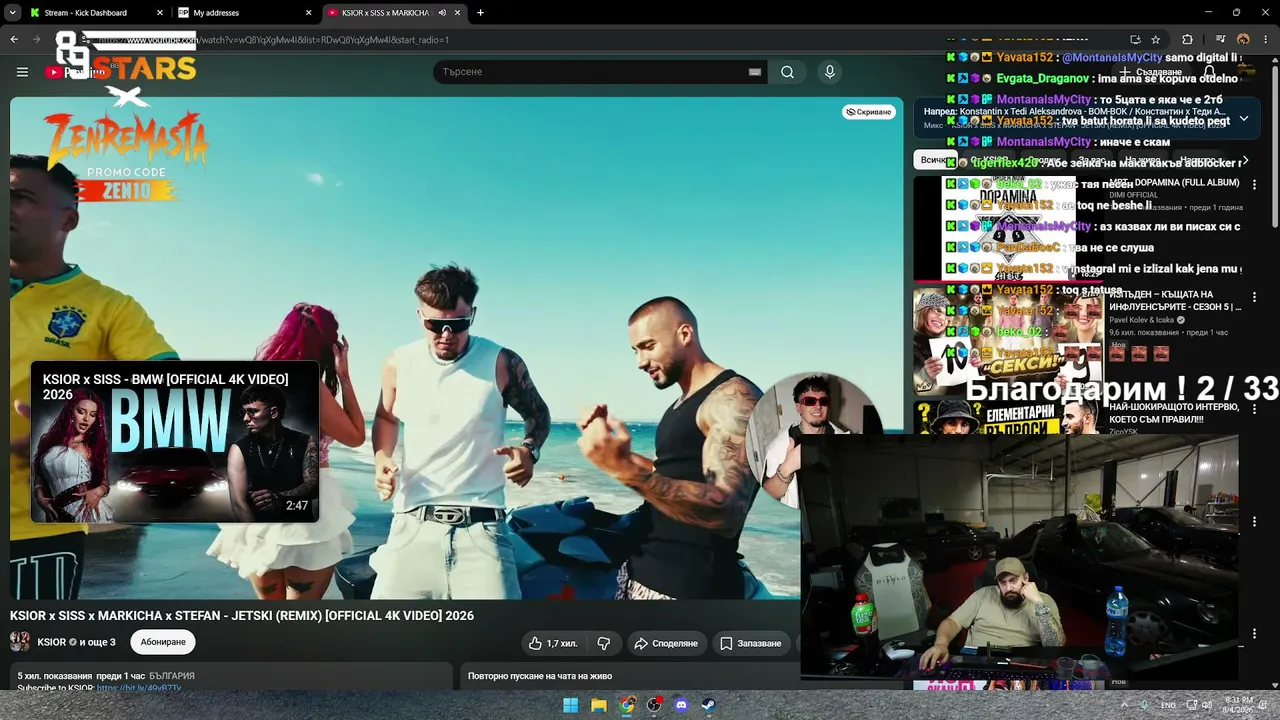
Task: Open the KSIOR channel avatar
Action: click(19, 642)
